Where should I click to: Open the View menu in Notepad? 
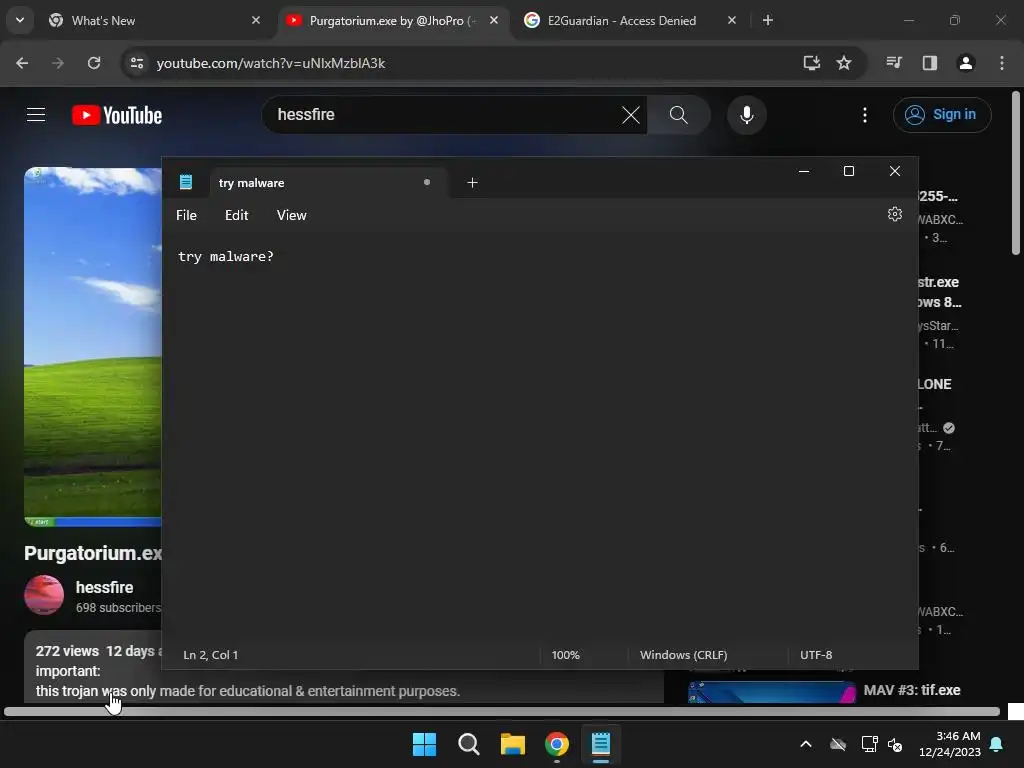click(x=291, y=215)
